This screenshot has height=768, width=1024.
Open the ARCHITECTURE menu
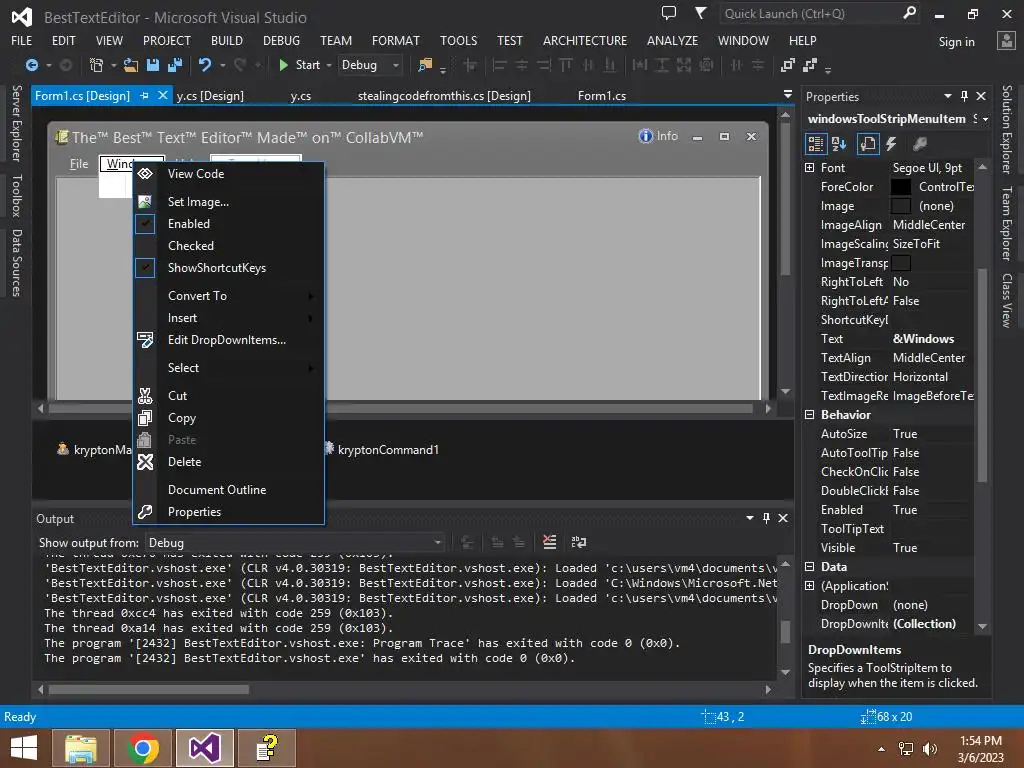[584, 40]
